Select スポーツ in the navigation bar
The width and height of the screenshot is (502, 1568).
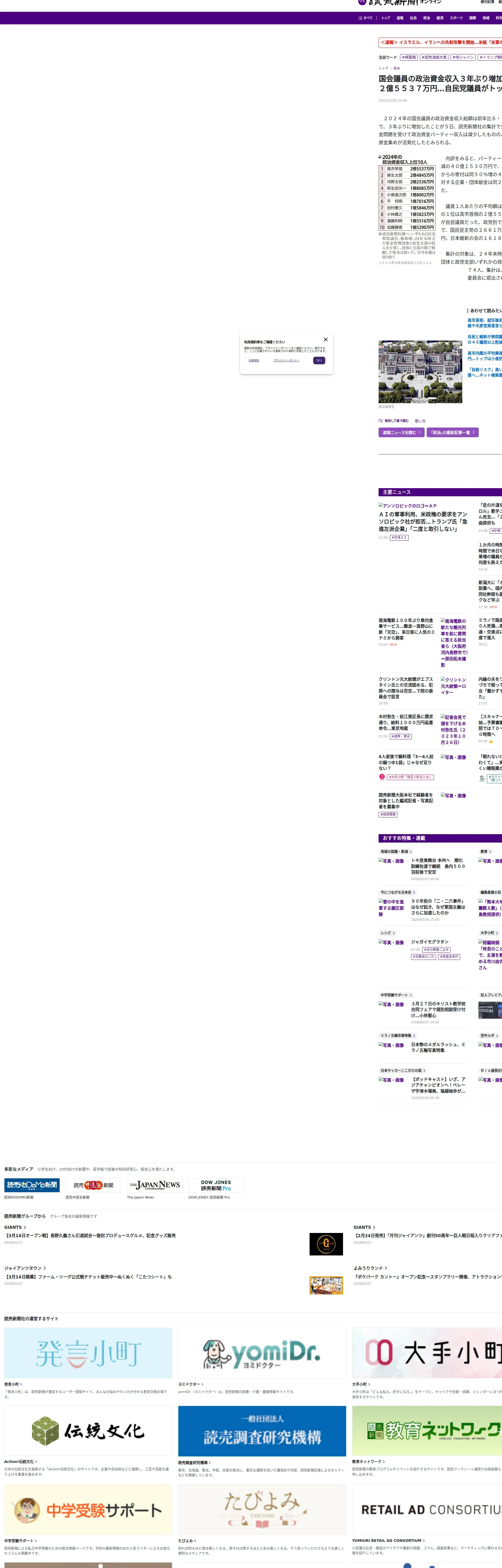[x=456, y=18]
